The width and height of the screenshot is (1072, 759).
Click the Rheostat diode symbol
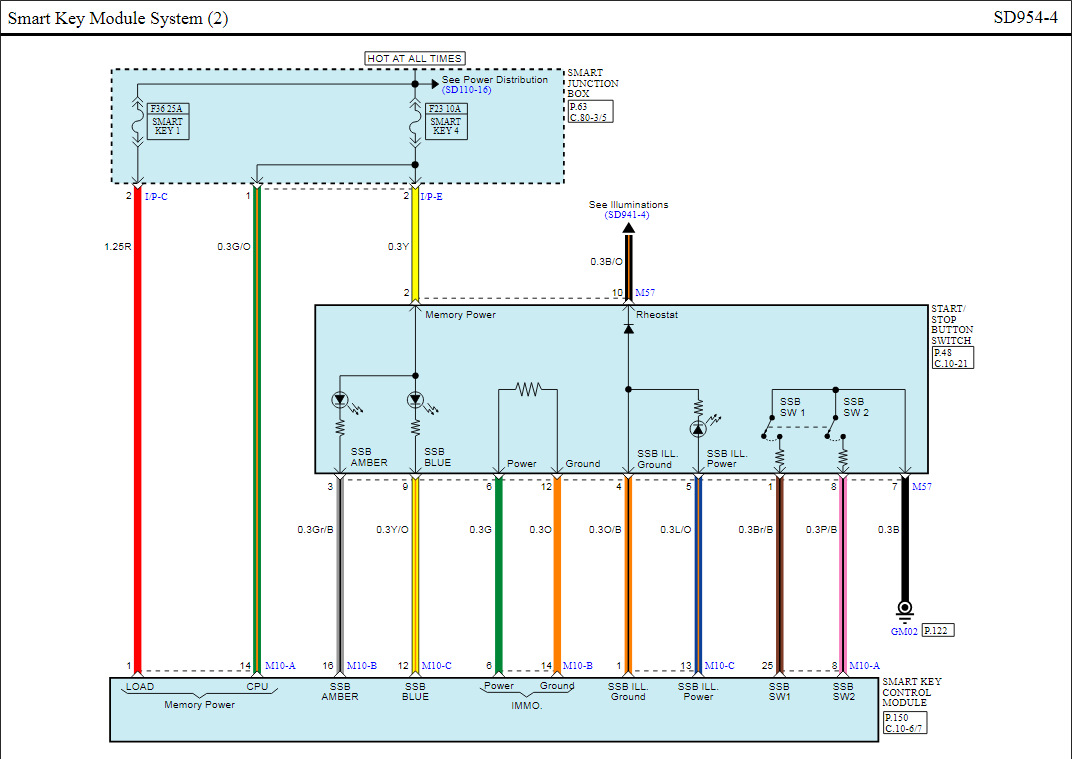point(628,329)
